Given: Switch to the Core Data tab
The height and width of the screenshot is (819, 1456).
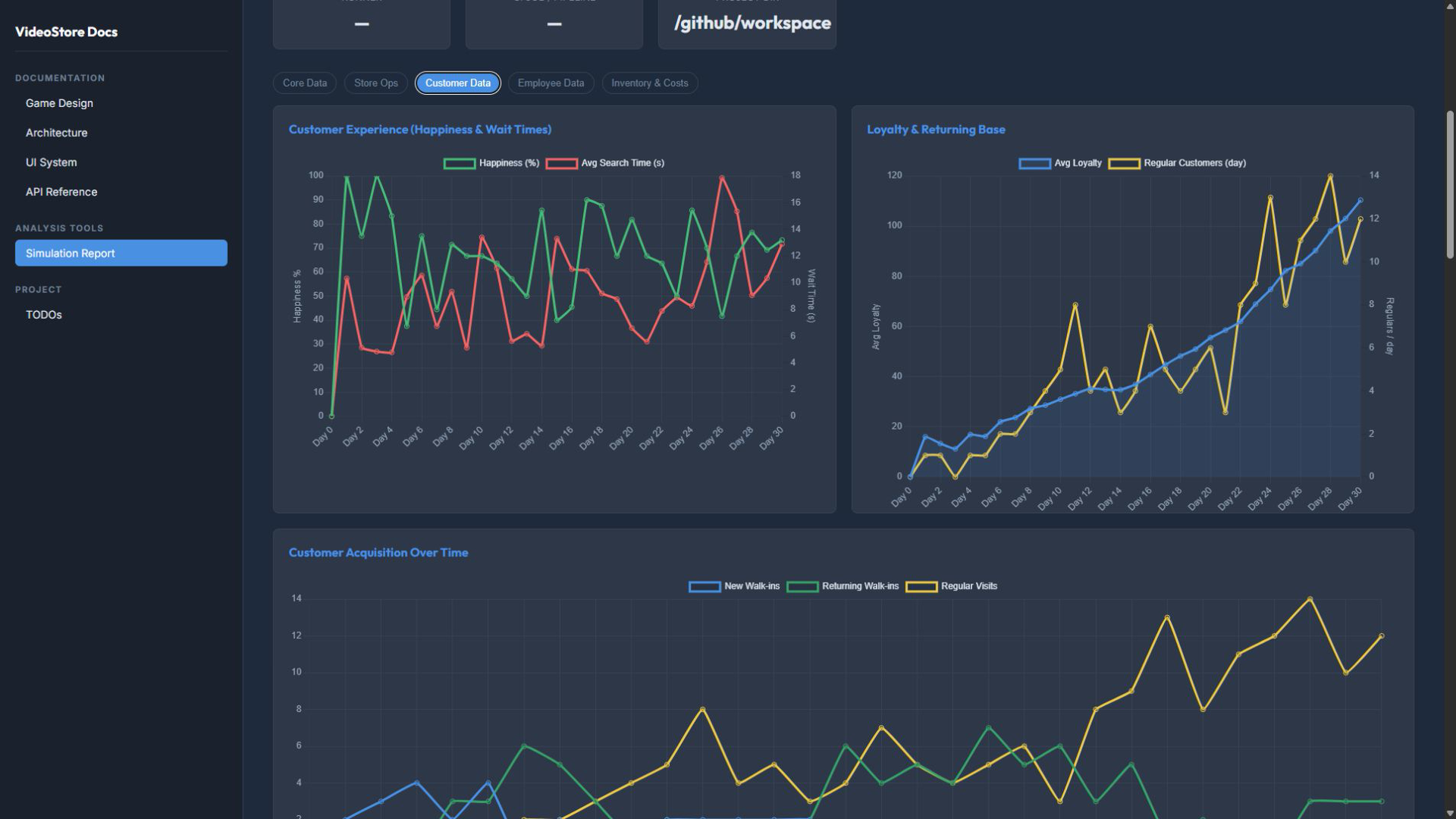Looking at the screenshot, I should 305,83.
